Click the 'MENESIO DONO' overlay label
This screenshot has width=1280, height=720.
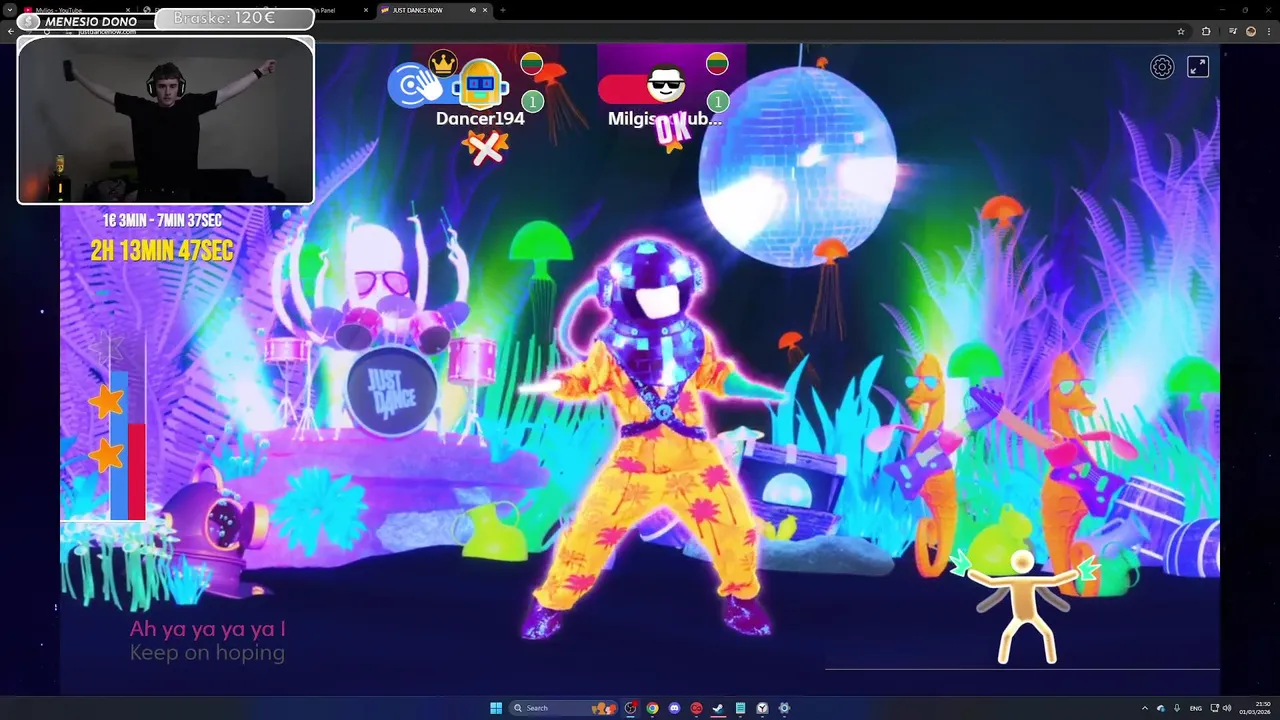(91, 22)
